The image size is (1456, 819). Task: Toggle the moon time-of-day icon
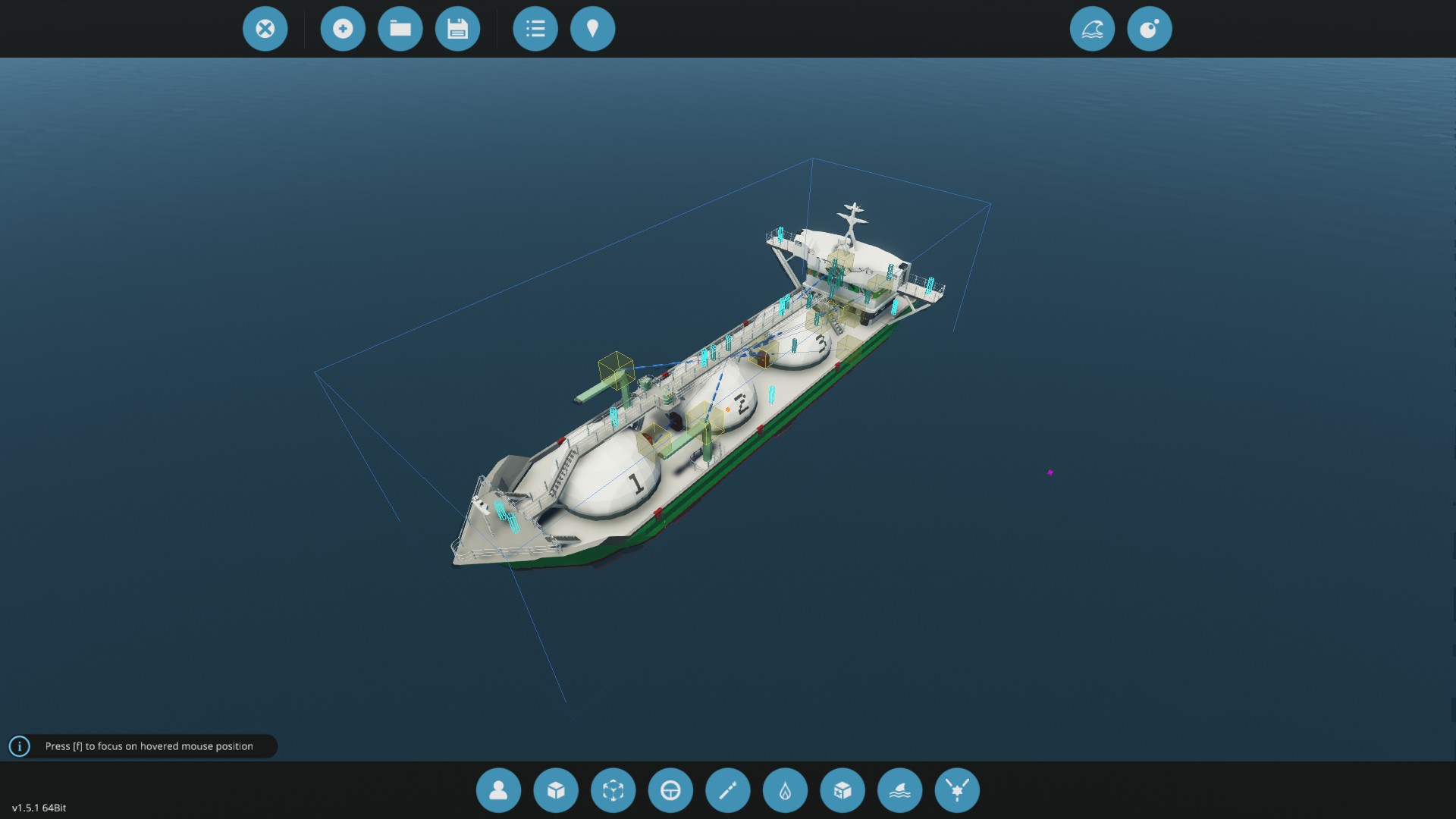(1150, 29)
